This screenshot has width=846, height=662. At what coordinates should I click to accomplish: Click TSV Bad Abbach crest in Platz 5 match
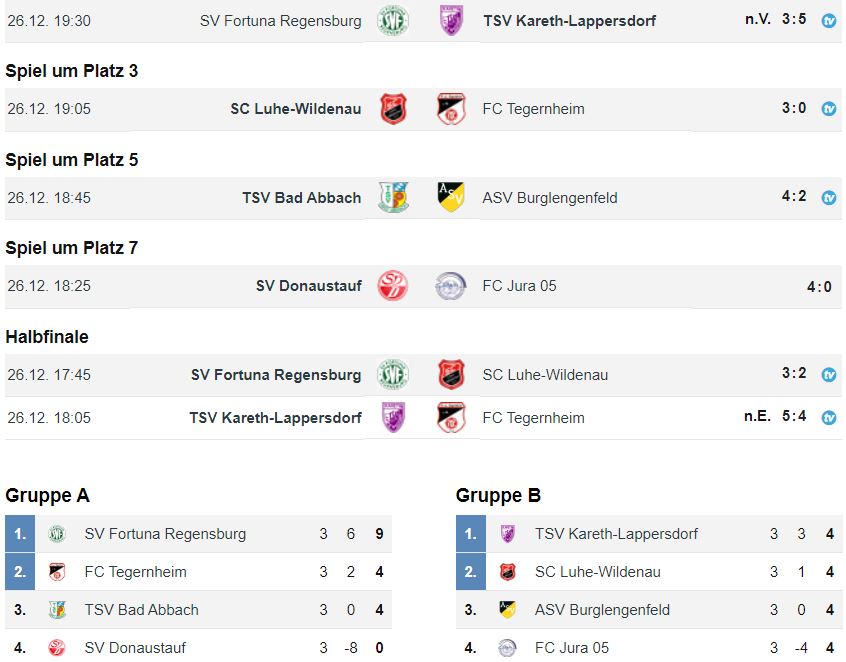pos(393,197)
